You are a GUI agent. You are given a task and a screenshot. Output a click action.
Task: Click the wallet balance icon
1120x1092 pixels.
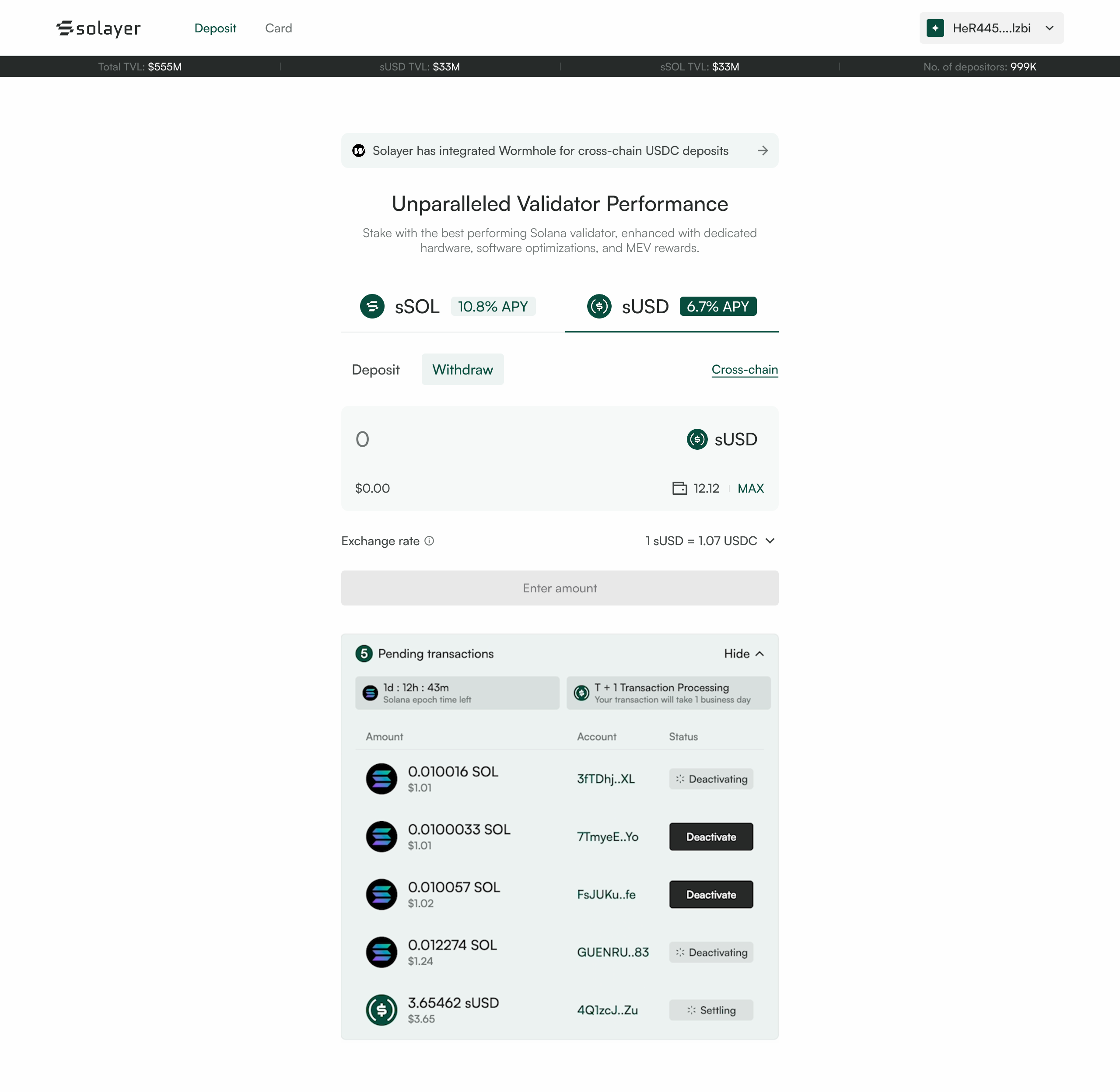[679, 488]
